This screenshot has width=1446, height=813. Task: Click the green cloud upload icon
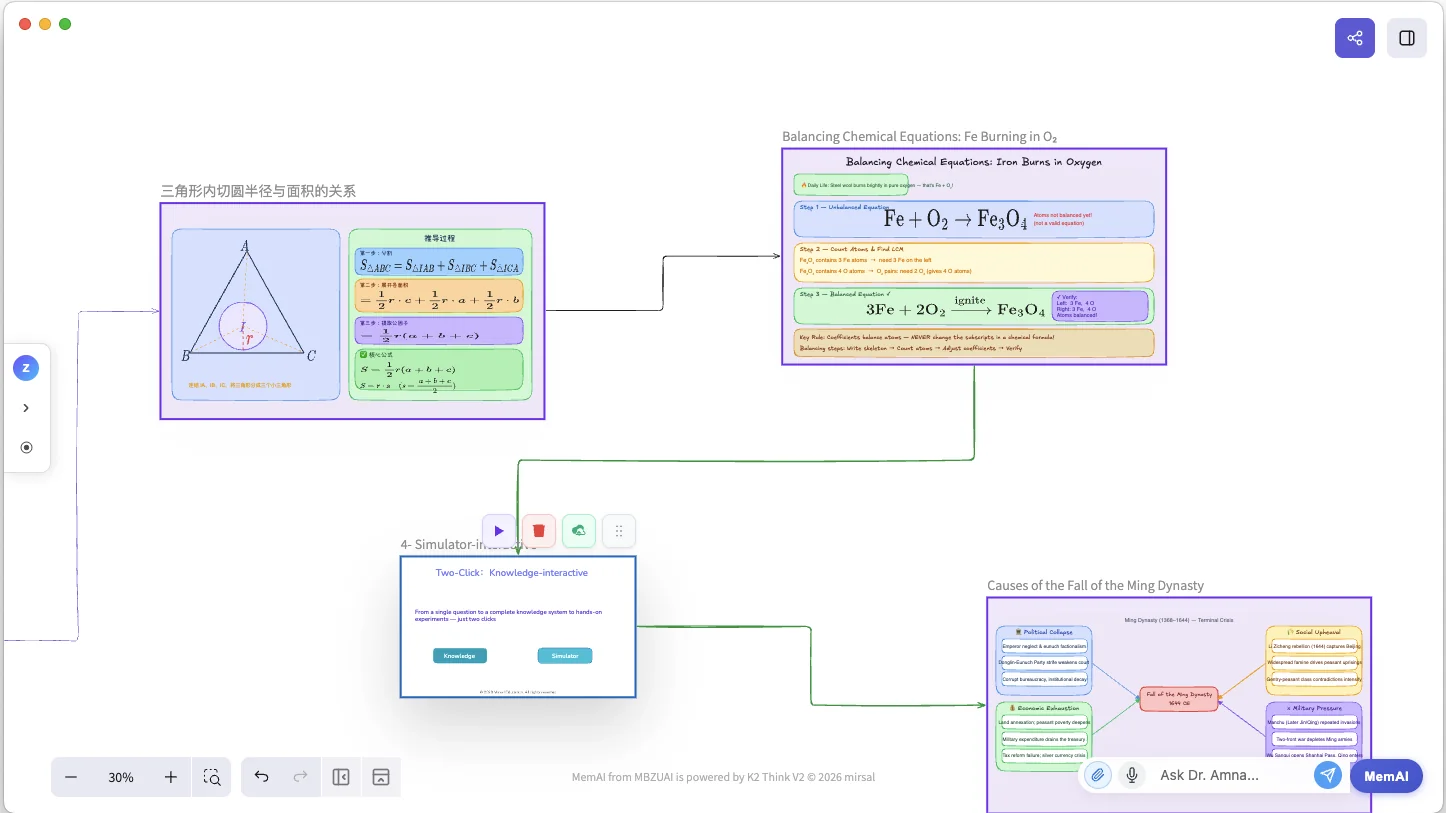click(579, 531)
